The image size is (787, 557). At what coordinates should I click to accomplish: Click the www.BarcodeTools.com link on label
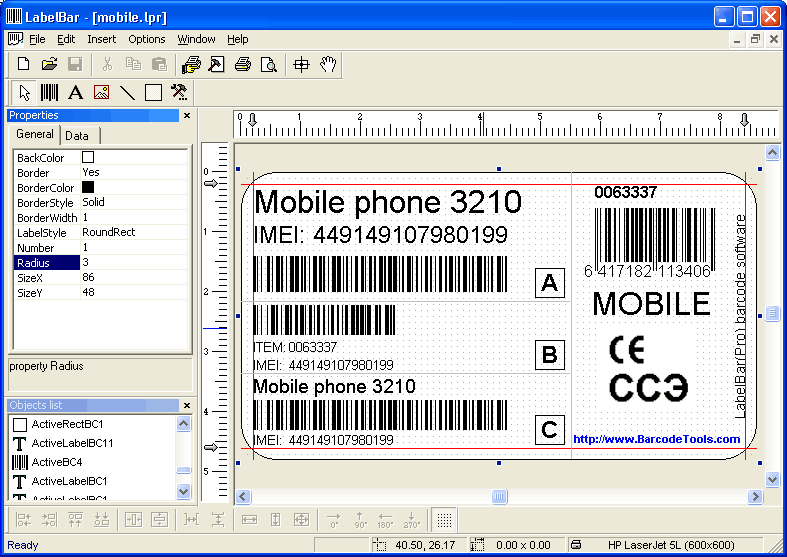pyautogui.click(x=656, y=439)
